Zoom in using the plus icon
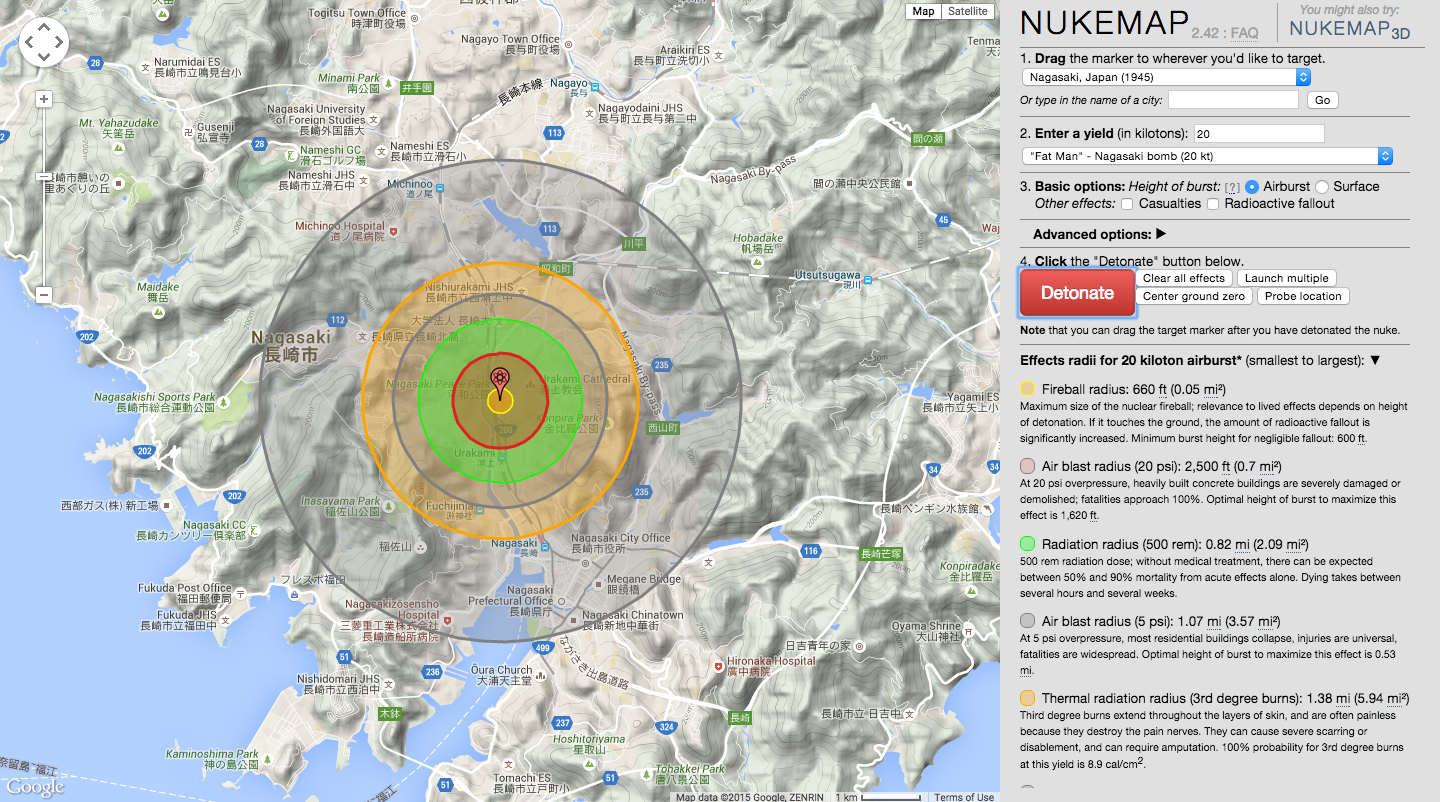 [42, 100]
